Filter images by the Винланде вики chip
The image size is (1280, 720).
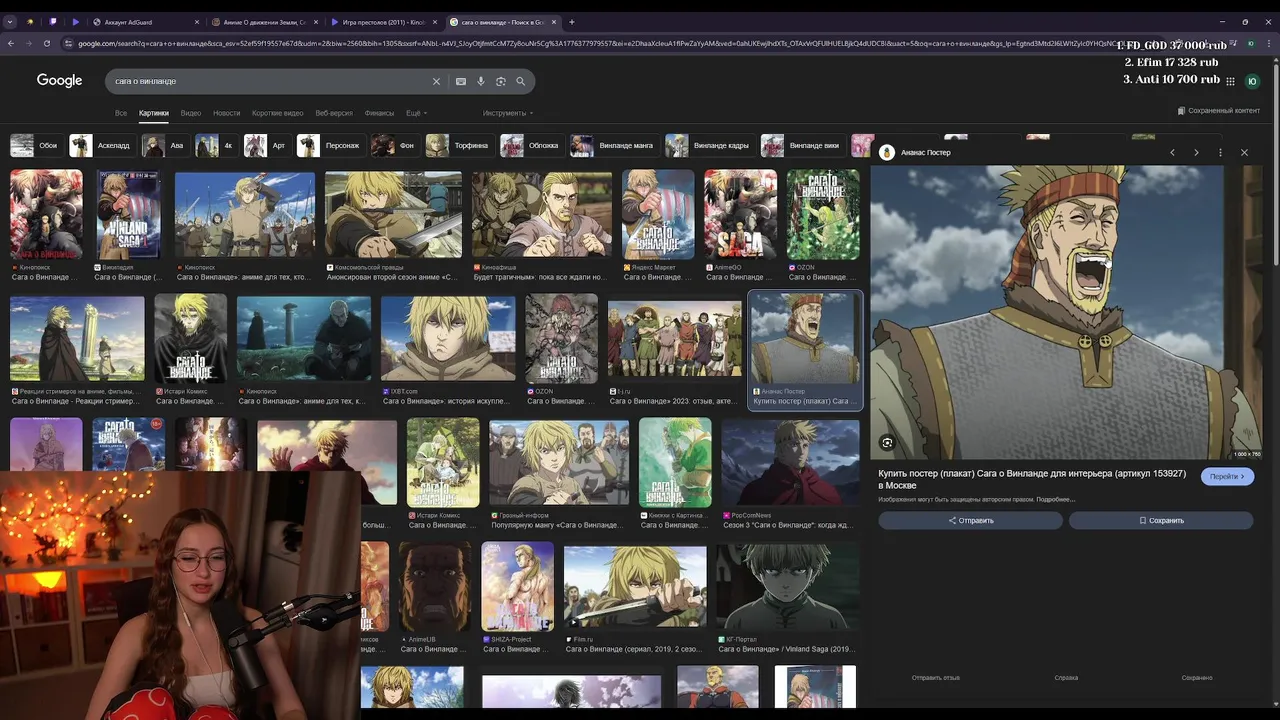coord(803,146)
